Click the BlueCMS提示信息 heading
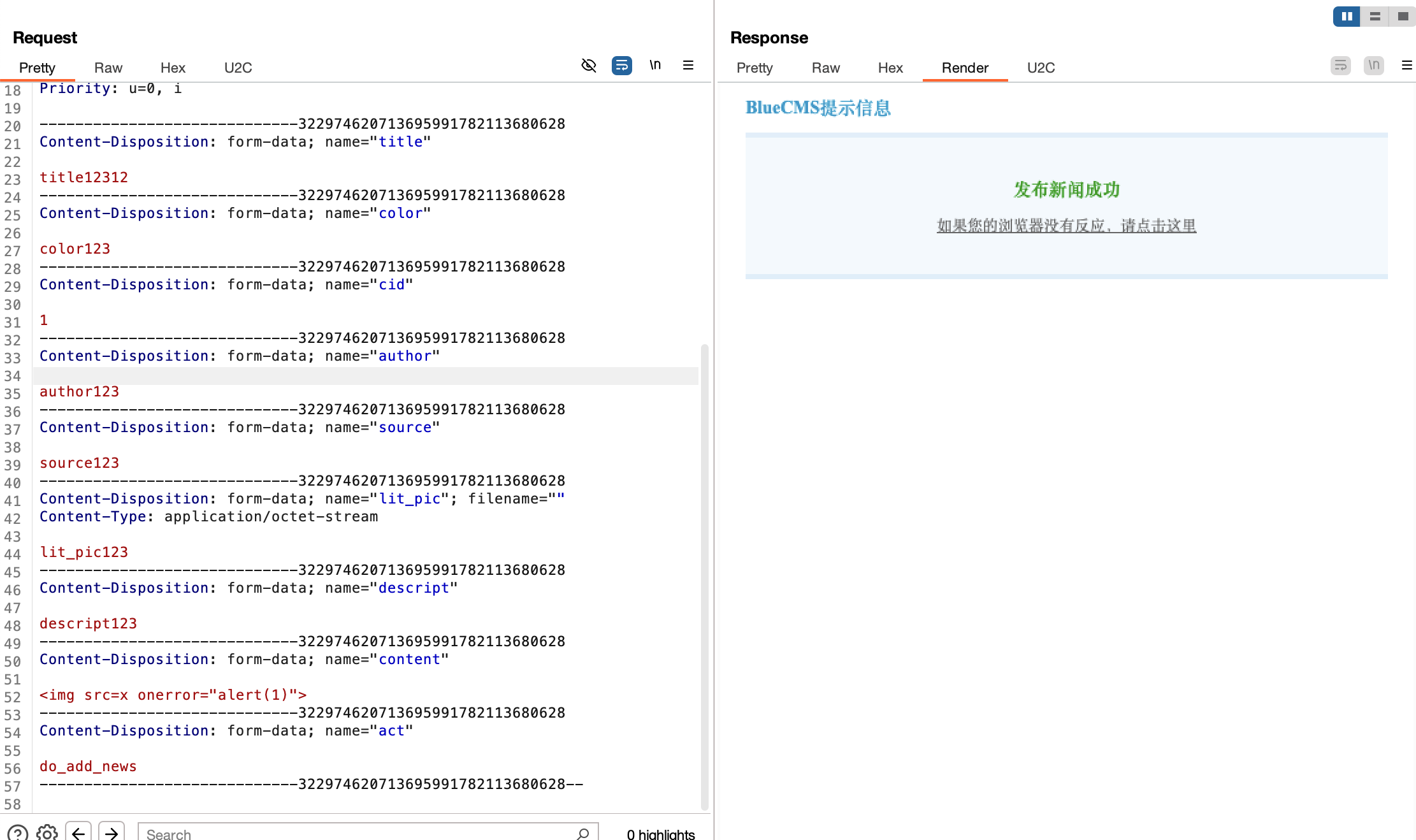This screenshot has width=1416, height=840. 818,108
